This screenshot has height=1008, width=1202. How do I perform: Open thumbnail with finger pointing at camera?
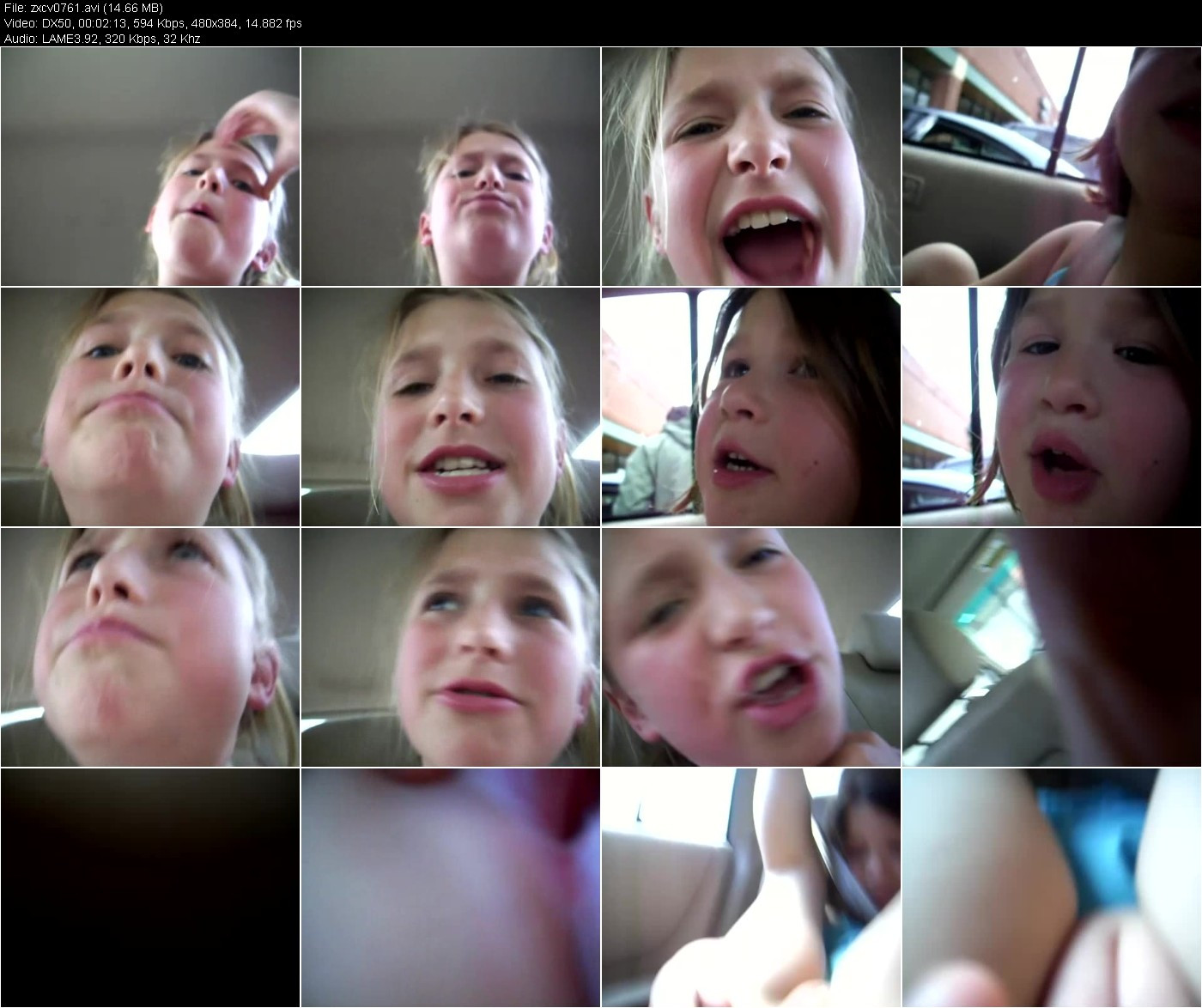coord(751,888)
